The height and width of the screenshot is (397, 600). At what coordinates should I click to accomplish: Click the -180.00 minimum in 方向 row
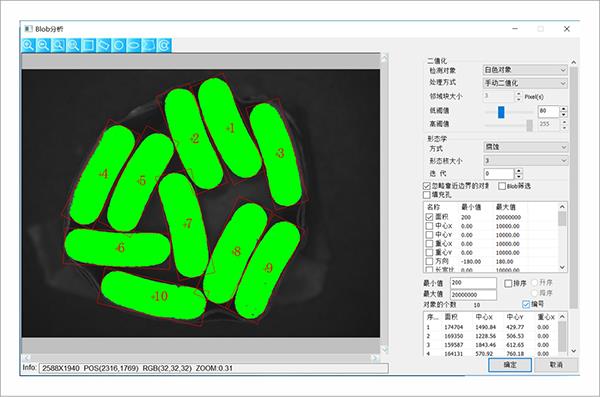coord(471,261)
